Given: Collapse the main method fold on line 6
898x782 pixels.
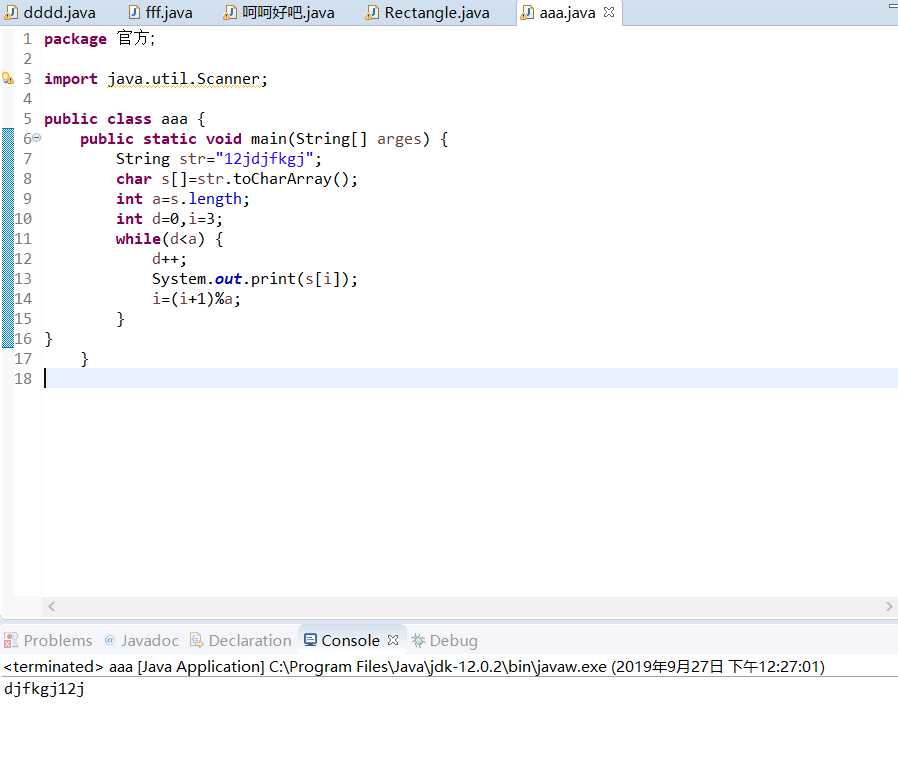Looking at the screenshot, I should click(37, 137).
